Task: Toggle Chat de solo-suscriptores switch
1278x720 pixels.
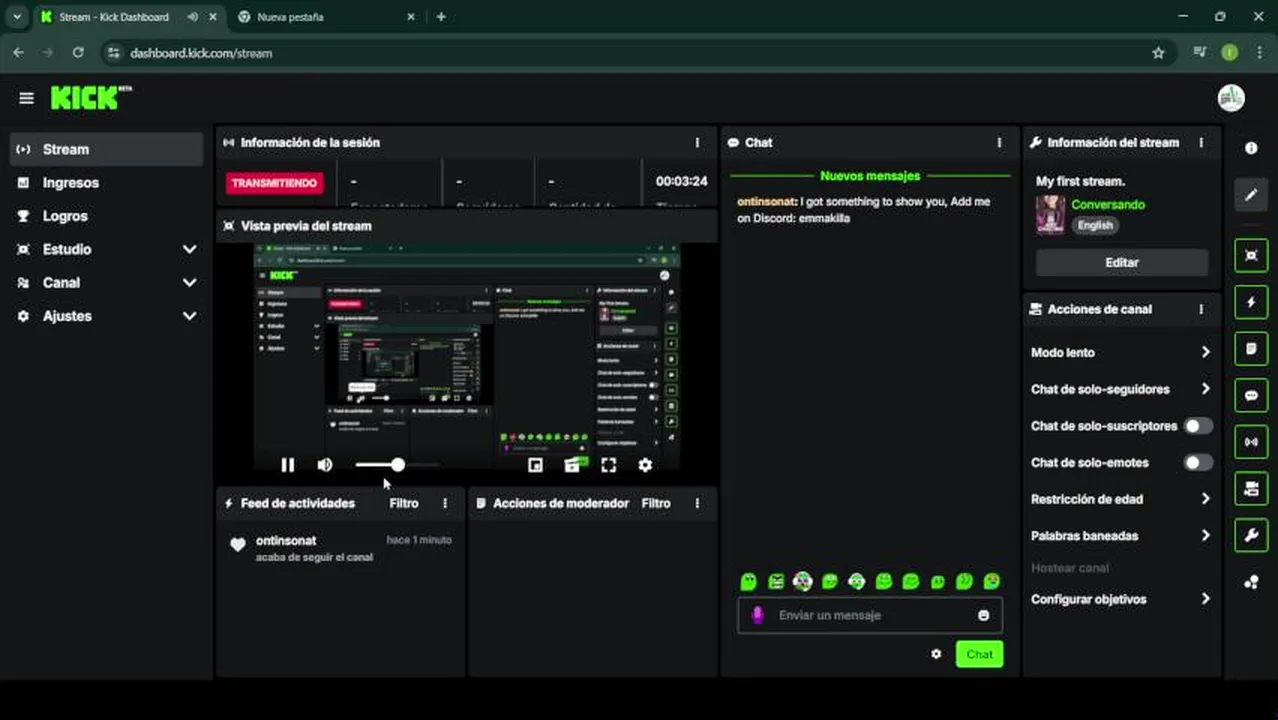Action: point(1198,426)
